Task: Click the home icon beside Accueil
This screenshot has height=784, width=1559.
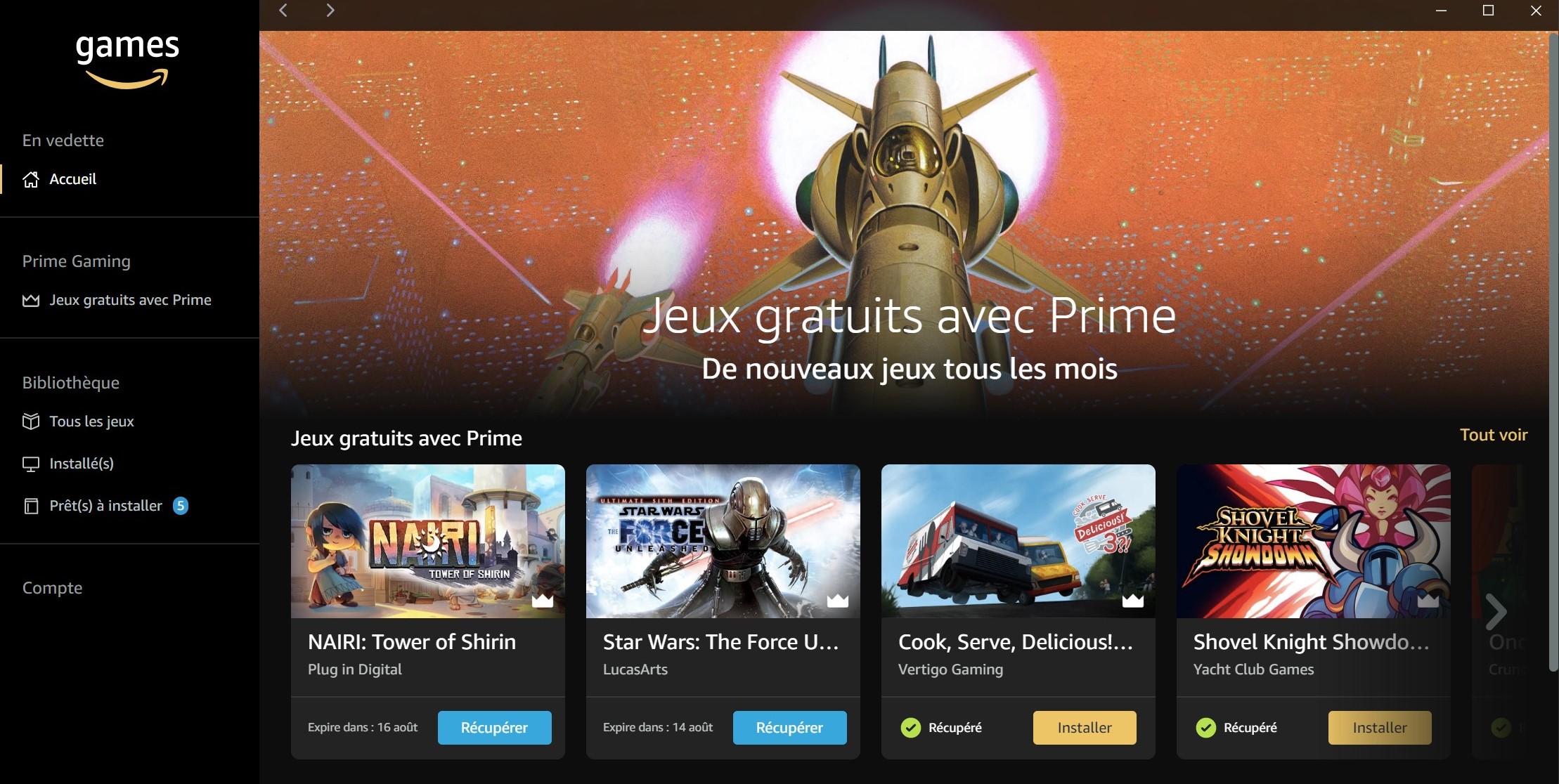Action: [31, 179]
